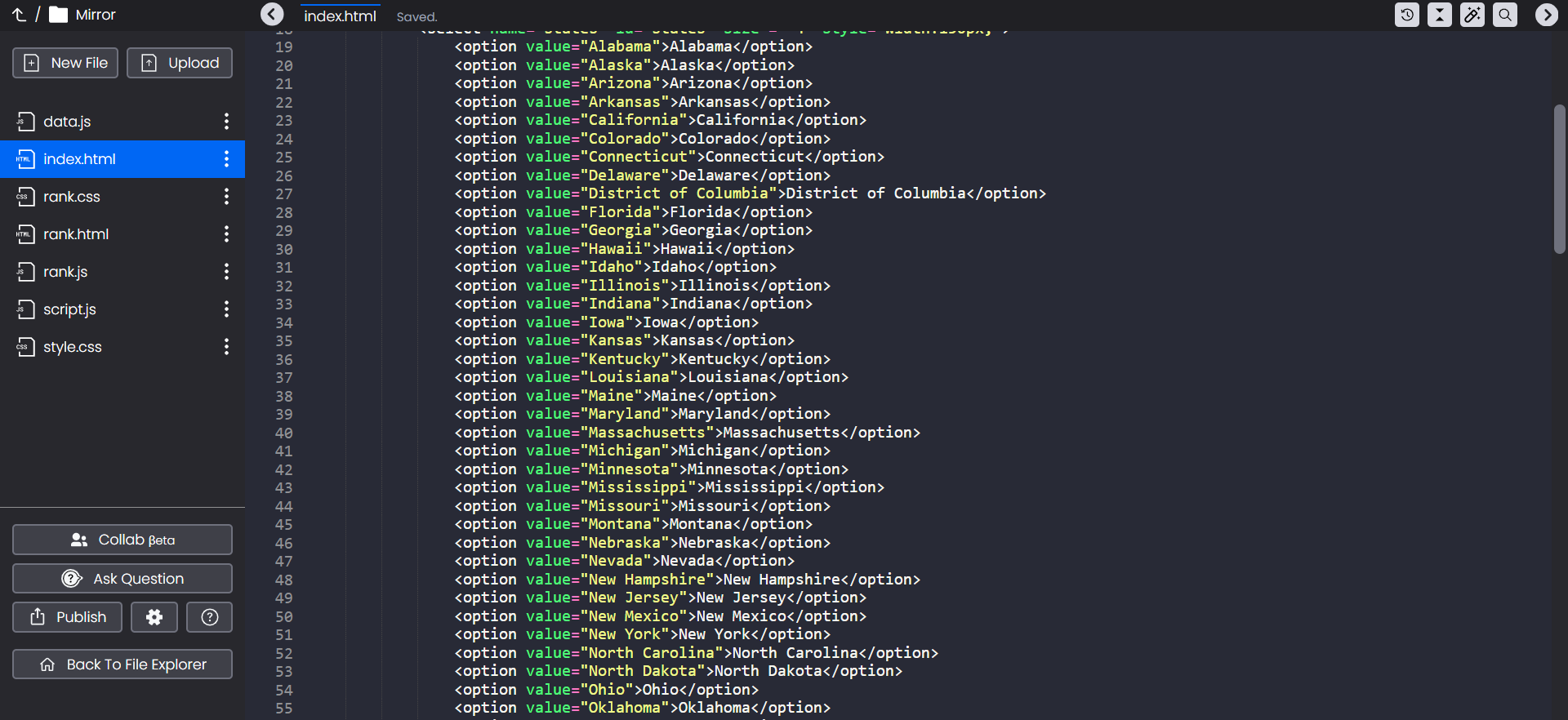
Task: Click the collapse code folds icon
Action: click(x=1440, y=15)
